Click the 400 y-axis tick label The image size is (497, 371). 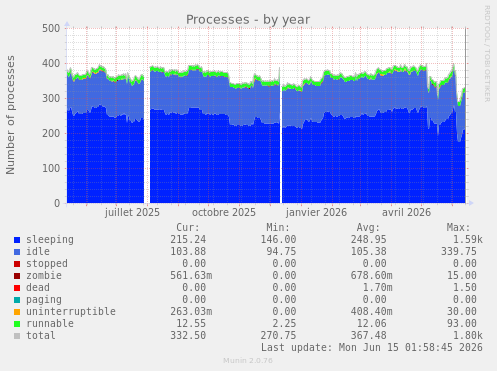(51, 63)
